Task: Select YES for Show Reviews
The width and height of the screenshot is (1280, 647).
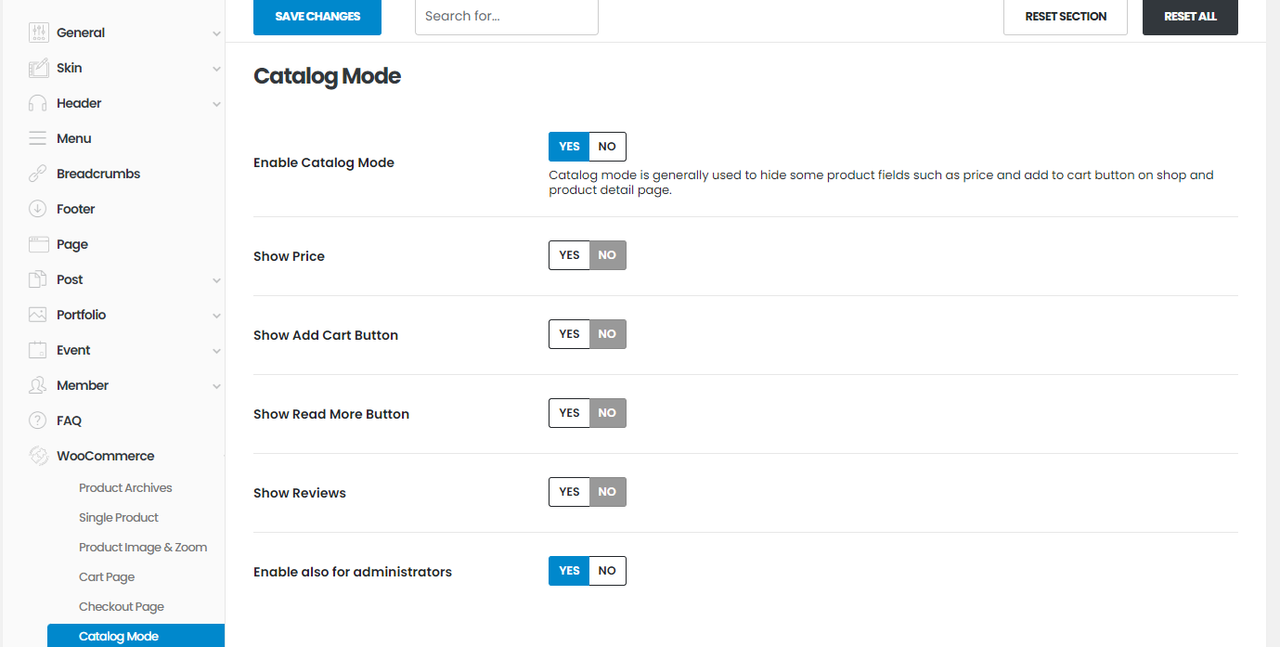Action: coord(569,492)
